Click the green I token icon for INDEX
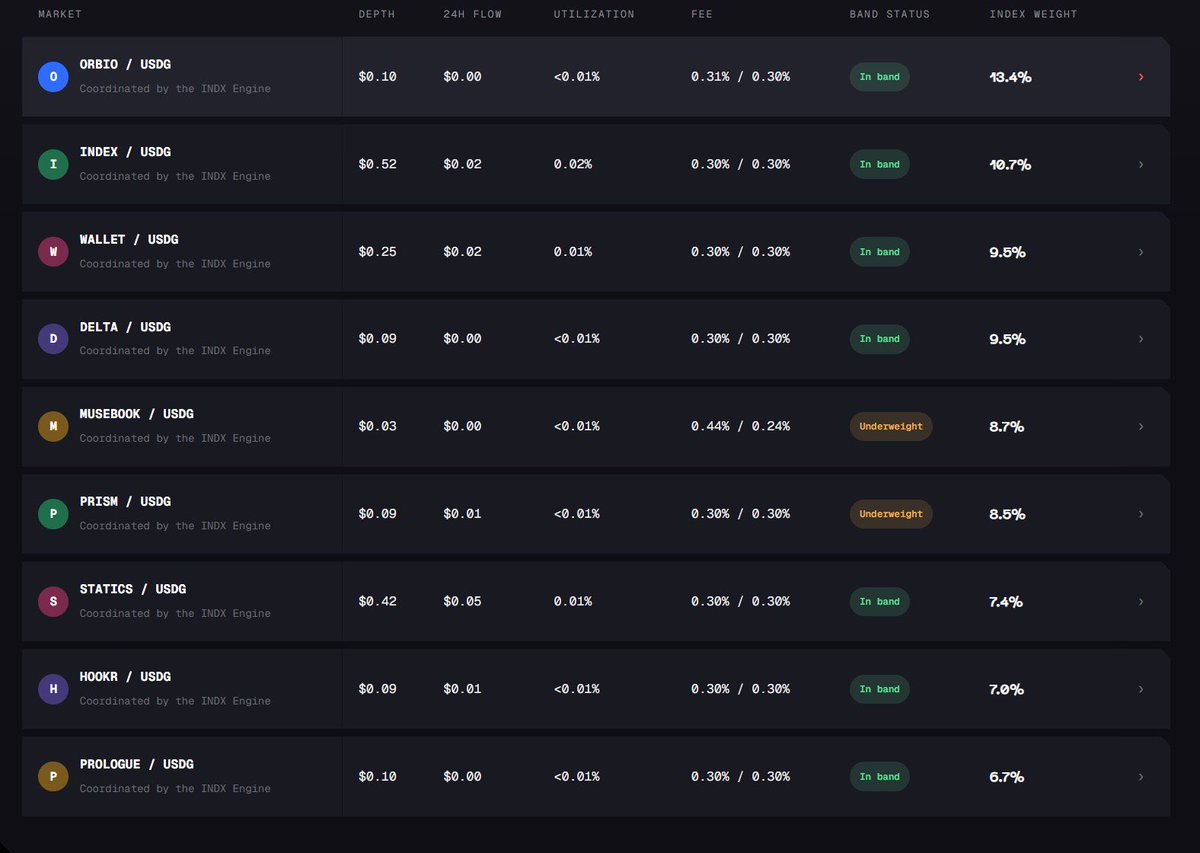The width and height of the screenshot is (1200, 853). tap(53, 164)
